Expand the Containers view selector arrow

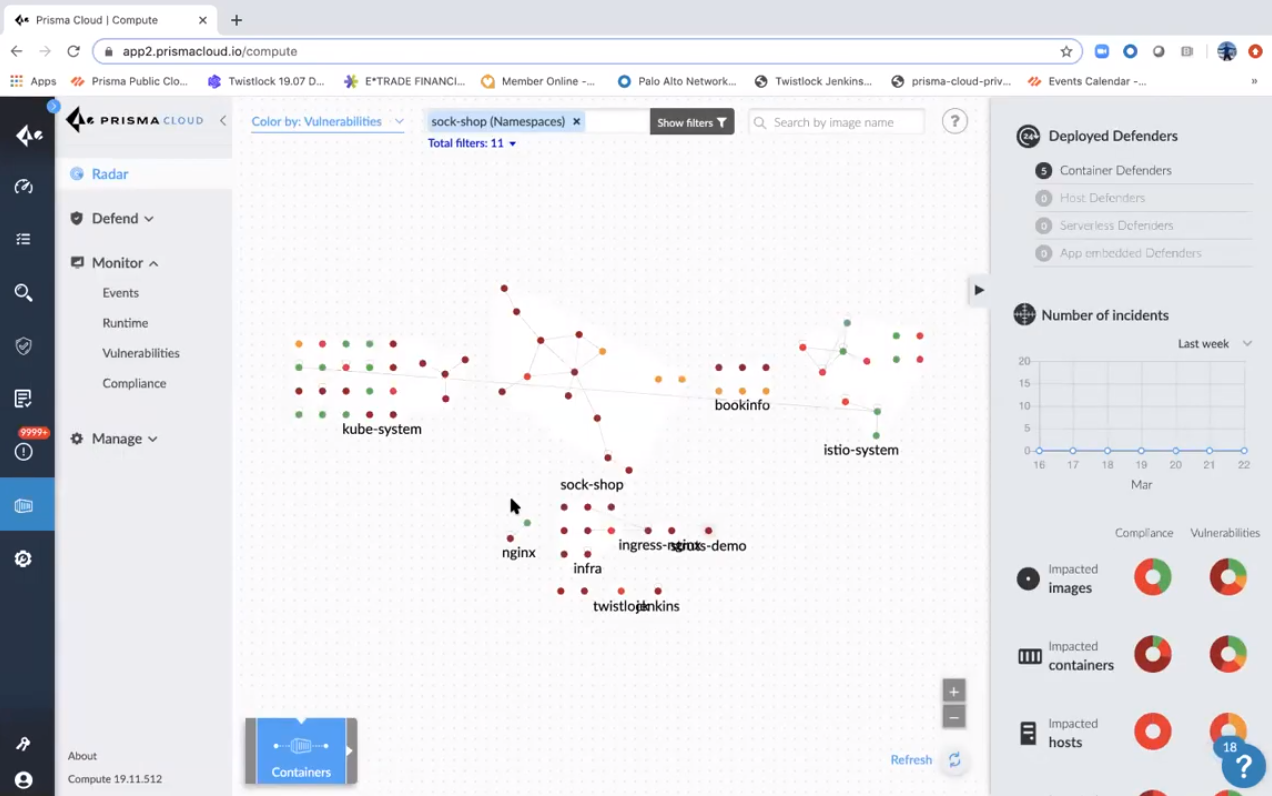tap(350, 750)
